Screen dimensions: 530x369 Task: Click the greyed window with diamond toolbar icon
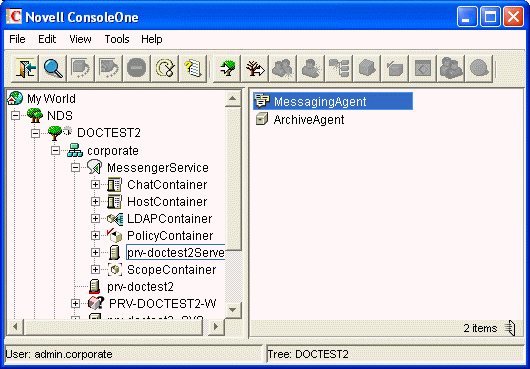coord(423,69)
